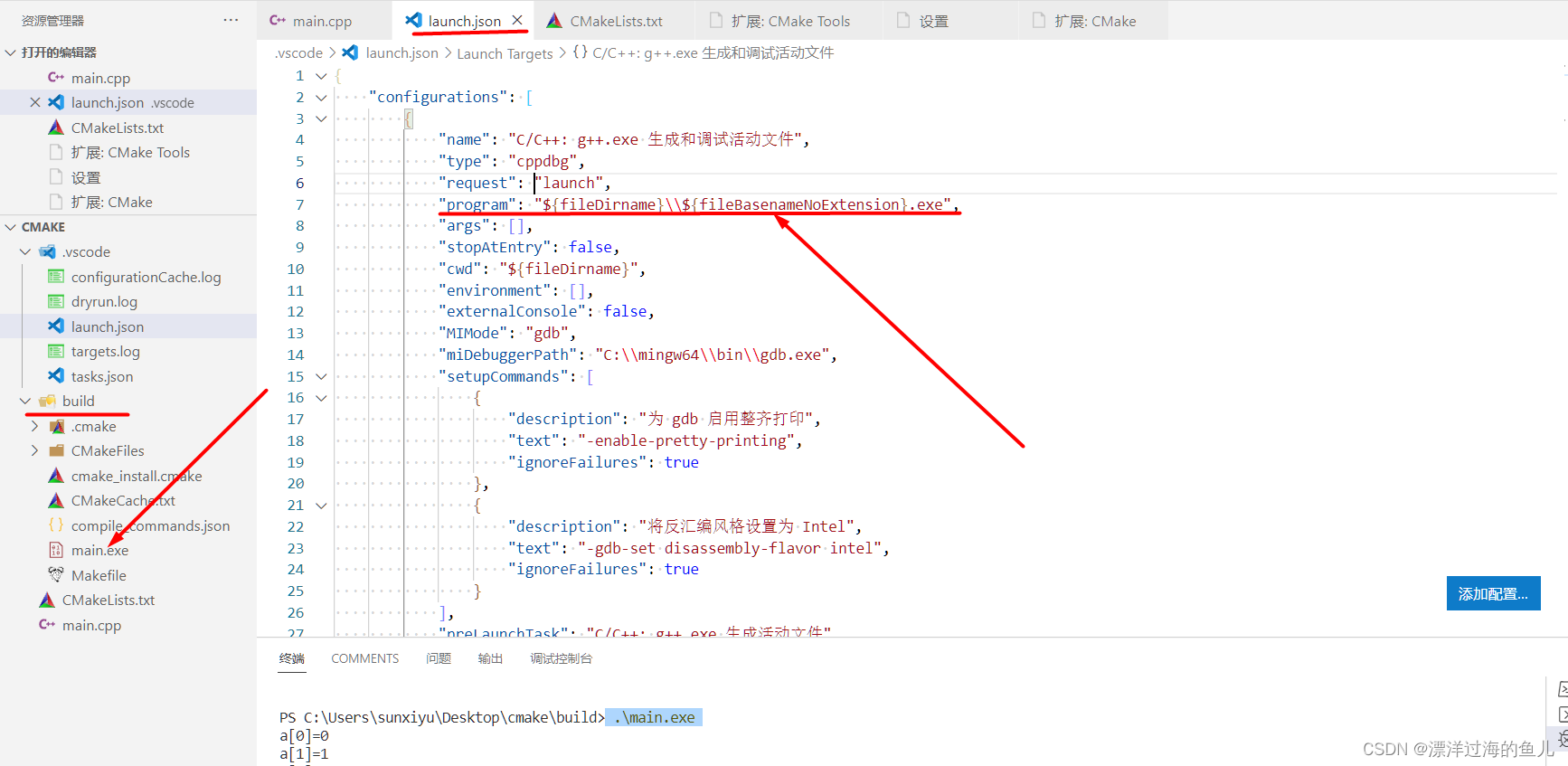The image size is (1568, 766).
Task: Open the 扩展: CMake Tools tab
Action: 790,21
